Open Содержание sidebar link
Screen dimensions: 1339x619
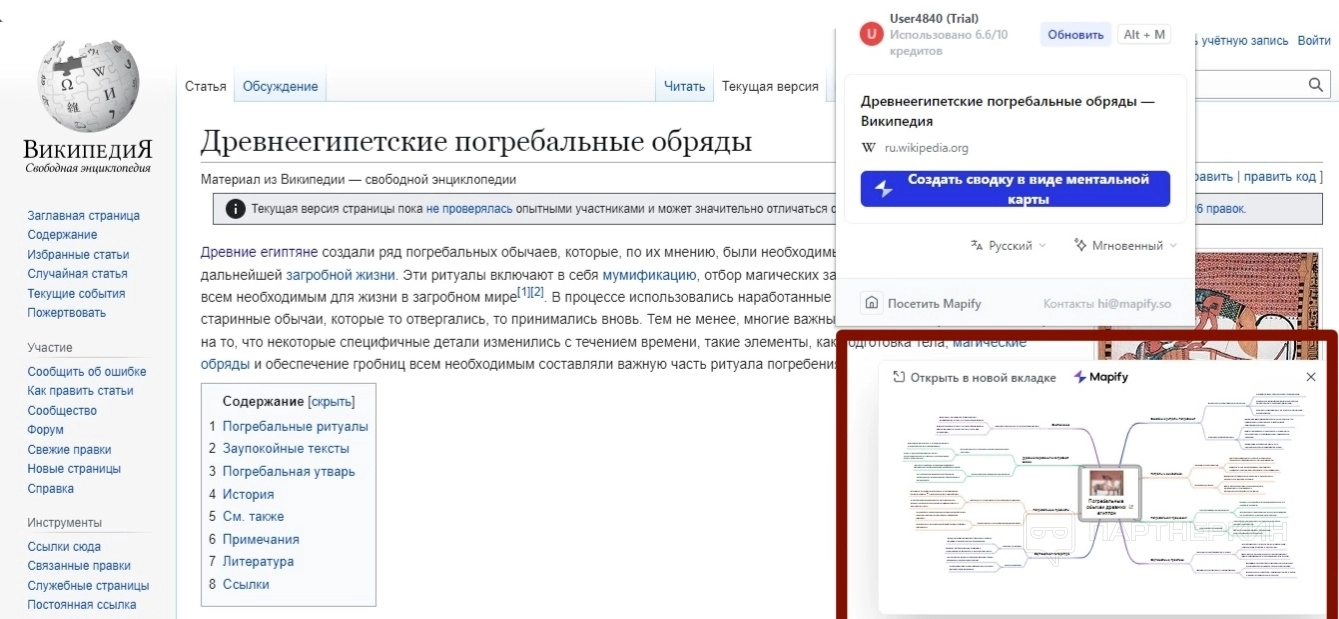[62, 235]
